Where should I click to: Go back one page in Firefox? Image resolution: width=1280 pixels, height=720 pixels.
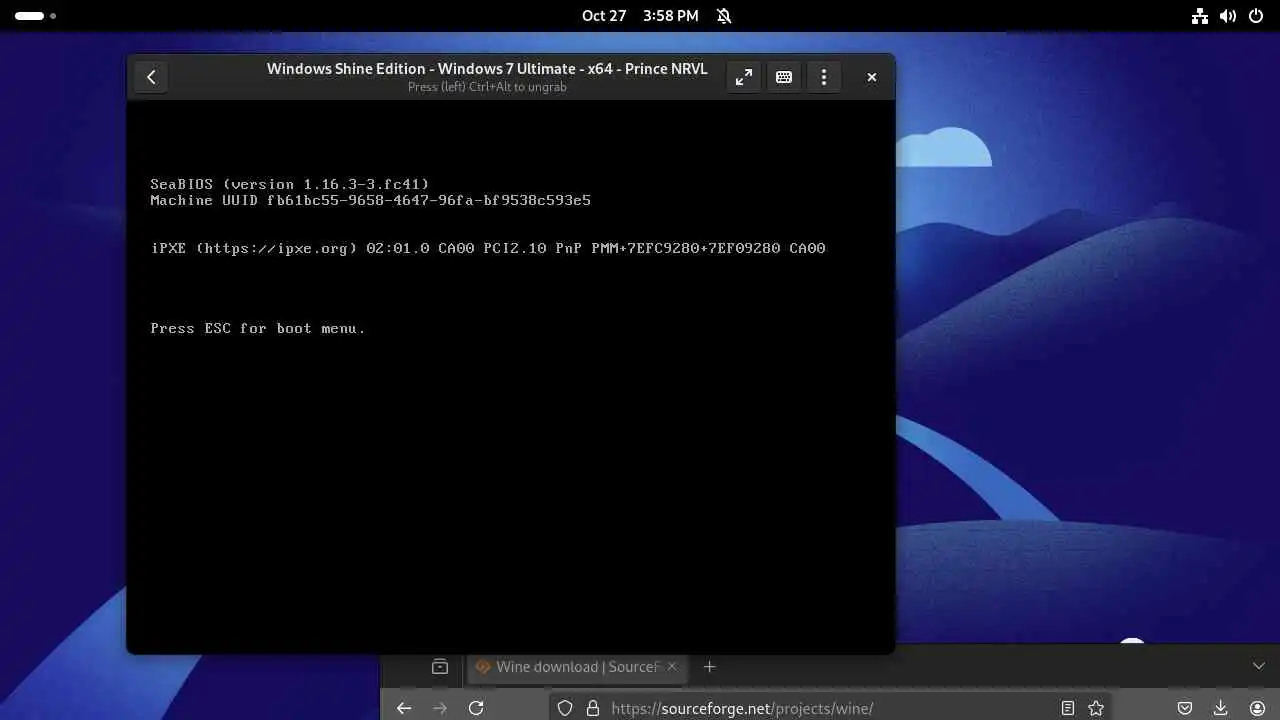[x=404, y=708]
